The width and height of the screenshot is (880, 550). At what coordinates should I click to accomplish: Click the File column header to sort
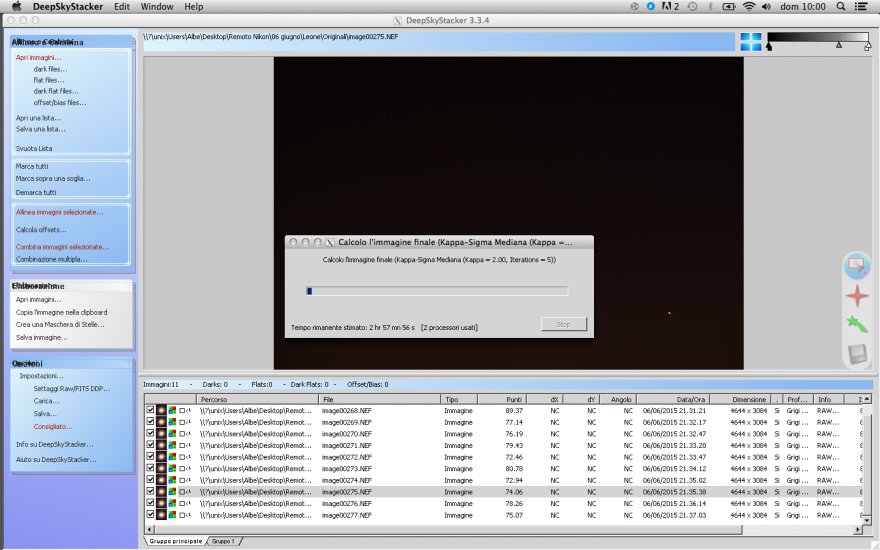coord(380,399)
